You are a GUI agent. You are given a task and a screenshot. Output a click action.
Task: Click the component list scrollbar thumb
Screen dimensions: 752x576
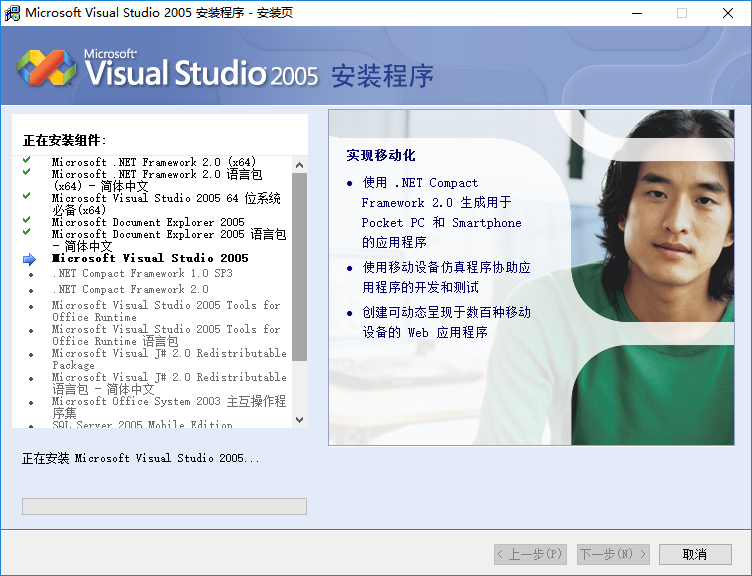click(x=299, y=267)
